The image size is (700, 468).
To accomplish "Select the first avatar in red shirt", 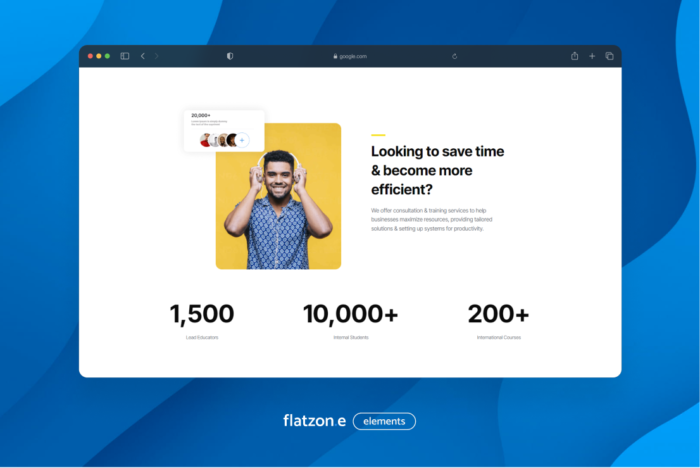I will pyautogui.click(x=205, y=140).
